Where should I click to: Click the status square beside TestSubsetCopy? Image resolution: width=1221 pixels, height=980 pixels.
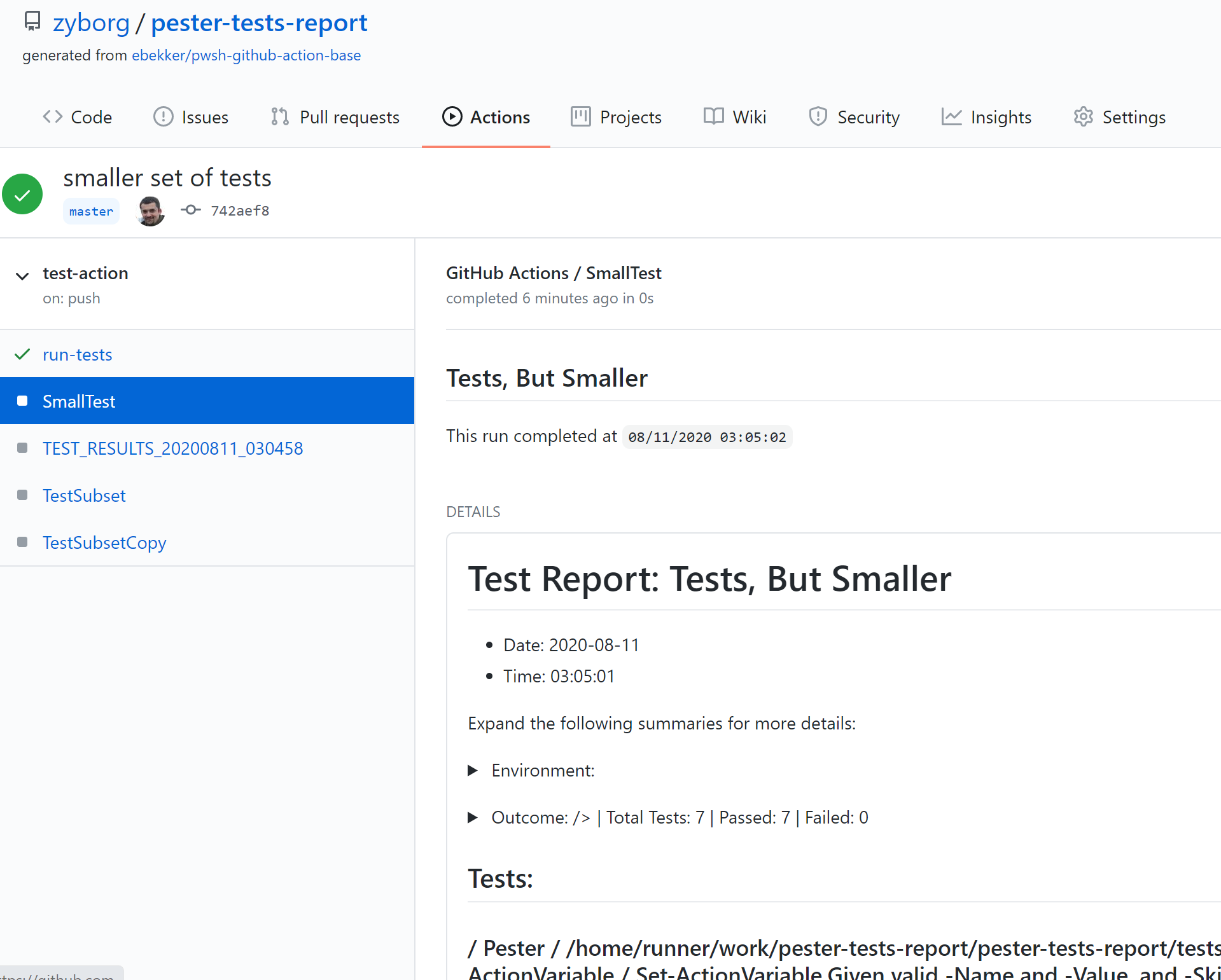pyautogui.click(x=22, y=542)
